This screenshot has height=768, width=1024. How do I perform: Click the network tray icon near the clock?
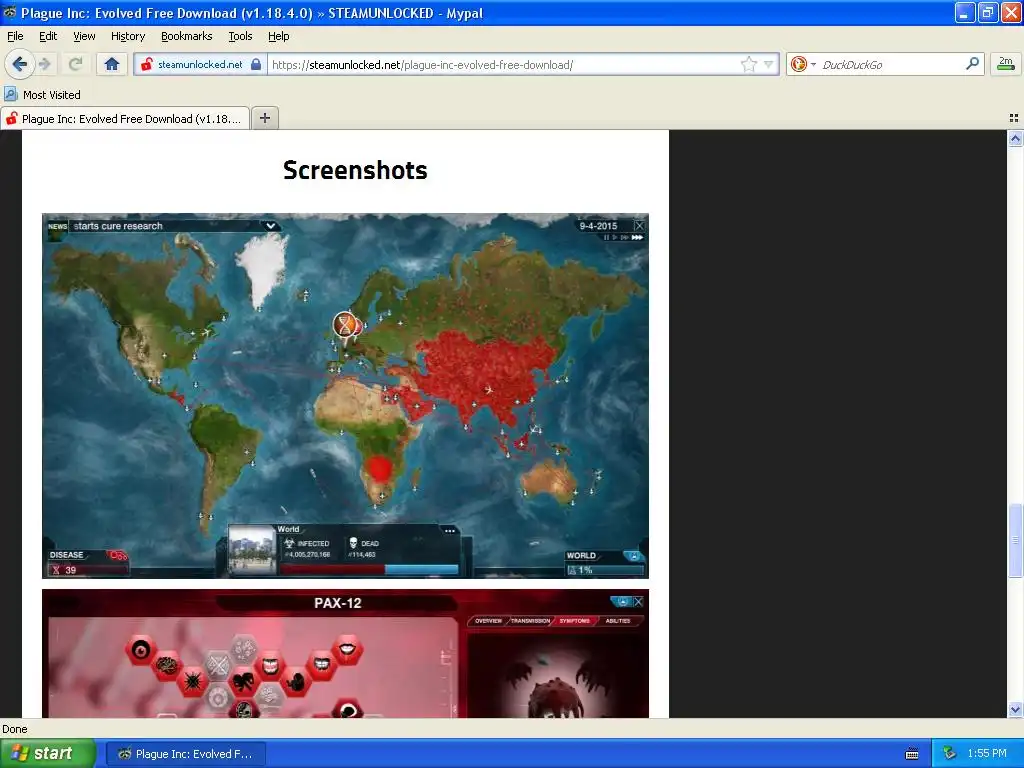tap(950, 754)
